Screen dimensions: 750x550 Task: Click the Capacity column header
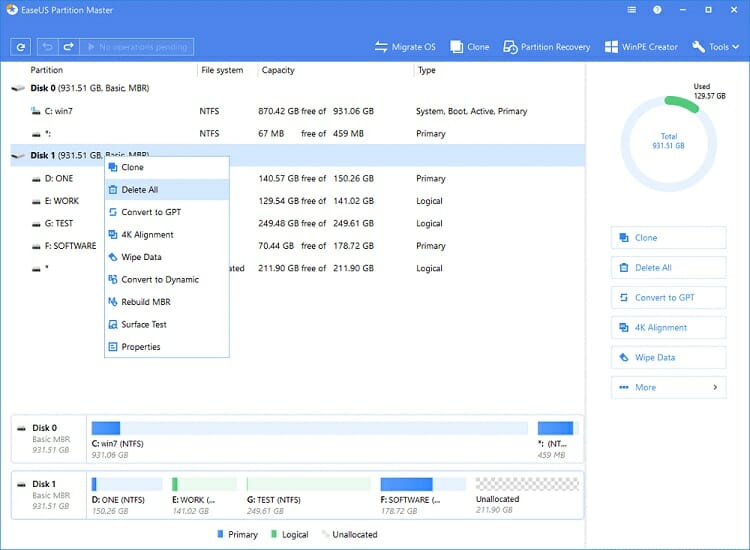(278, 70)
